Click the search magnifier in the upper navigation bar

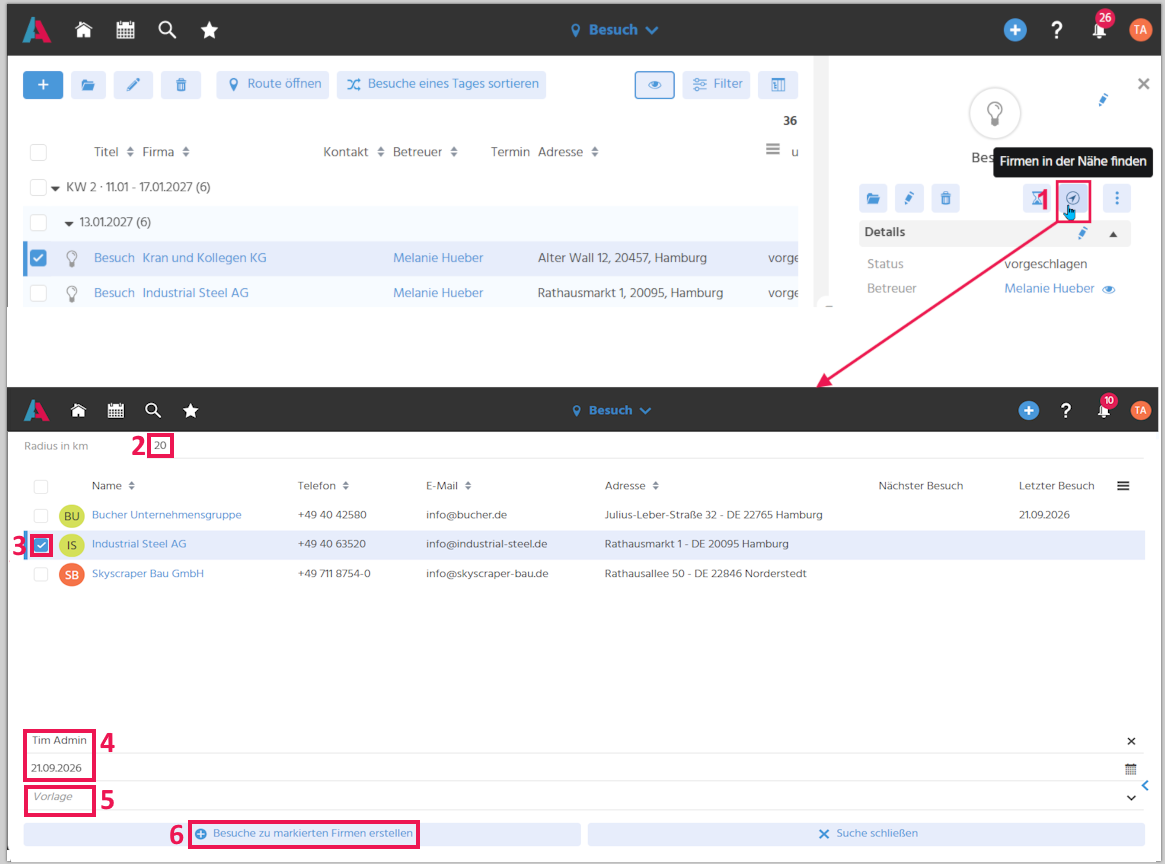(x=167, y=30)
